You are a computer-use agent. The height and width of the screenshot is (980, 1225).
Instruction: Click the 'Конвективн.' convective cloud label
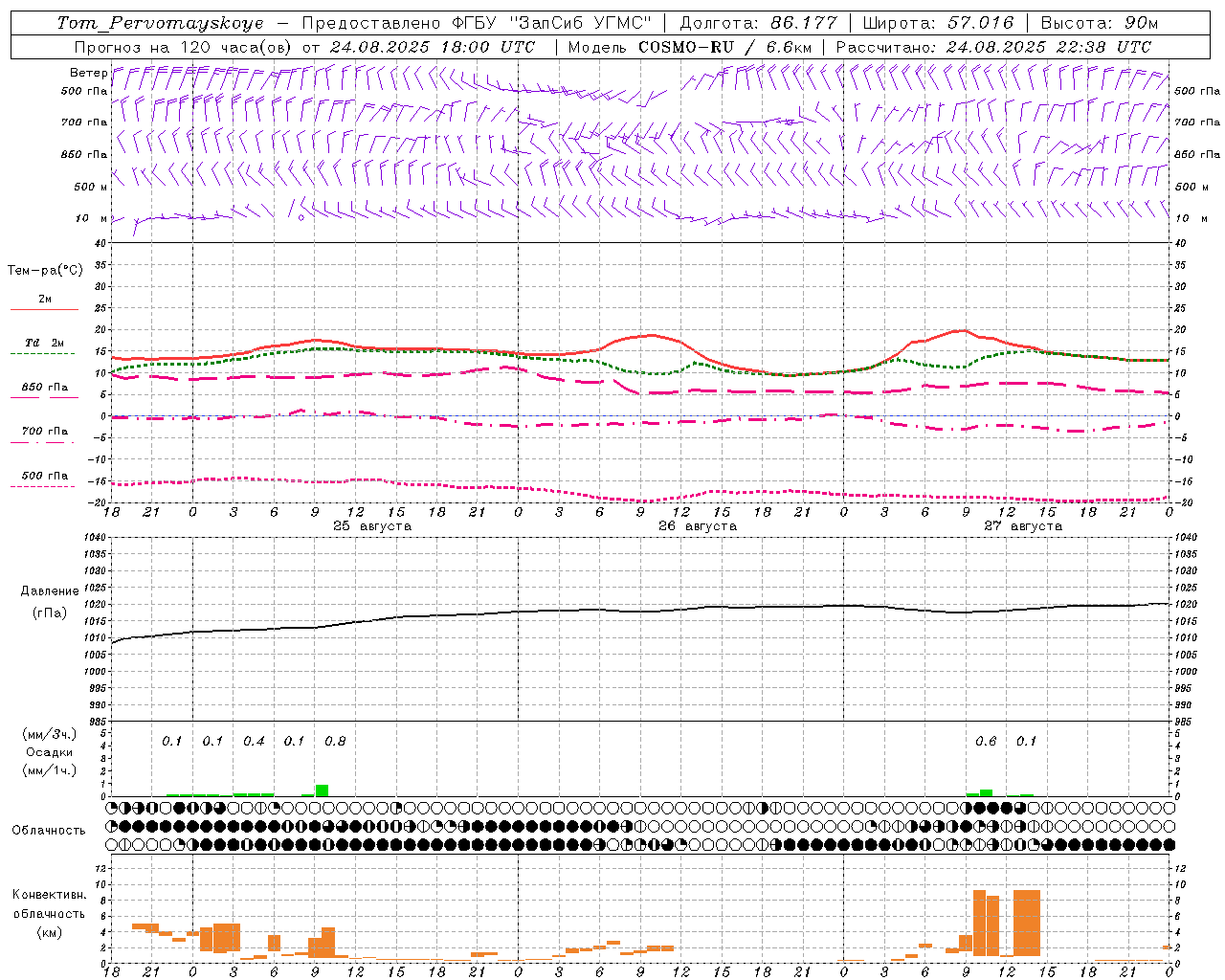click(x=49, y=895)
